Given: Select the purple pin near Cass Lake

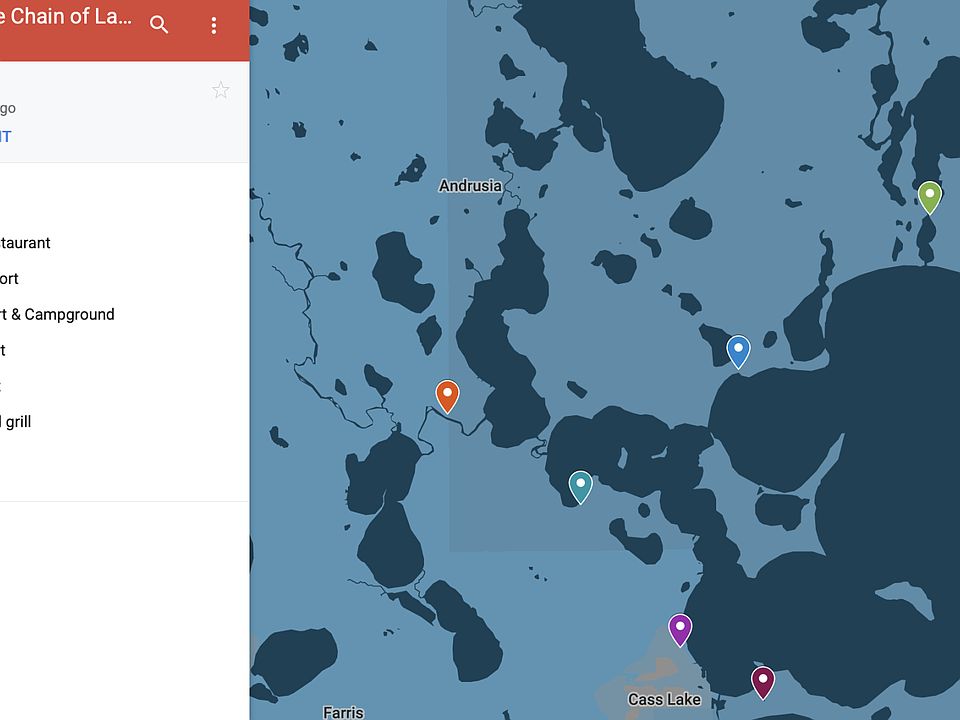Looking at the screenshot, I should 680,629.
